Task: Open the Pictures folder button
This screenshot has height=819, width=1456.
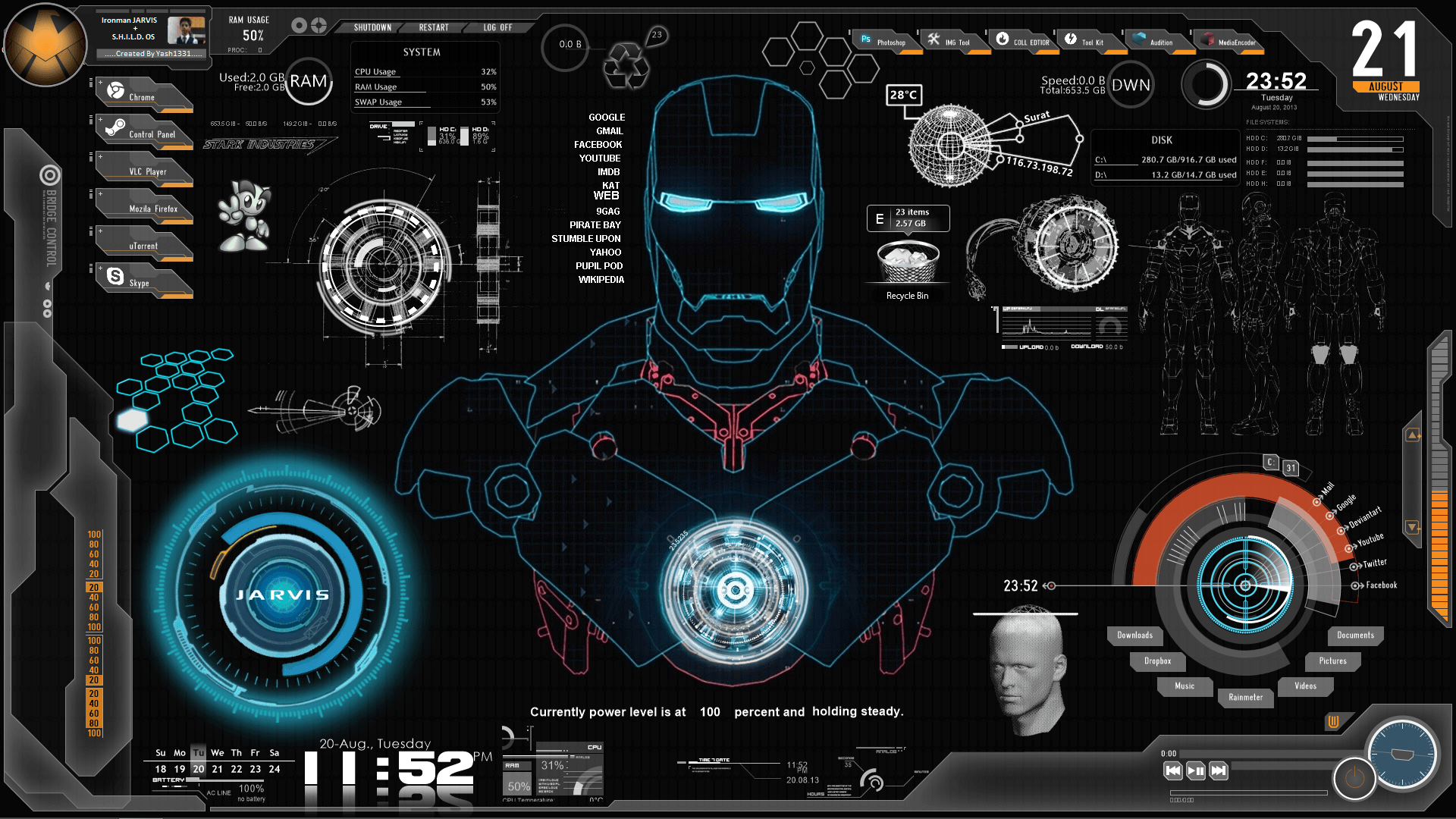Action: pyautogui.click(x=1332, y=661)
